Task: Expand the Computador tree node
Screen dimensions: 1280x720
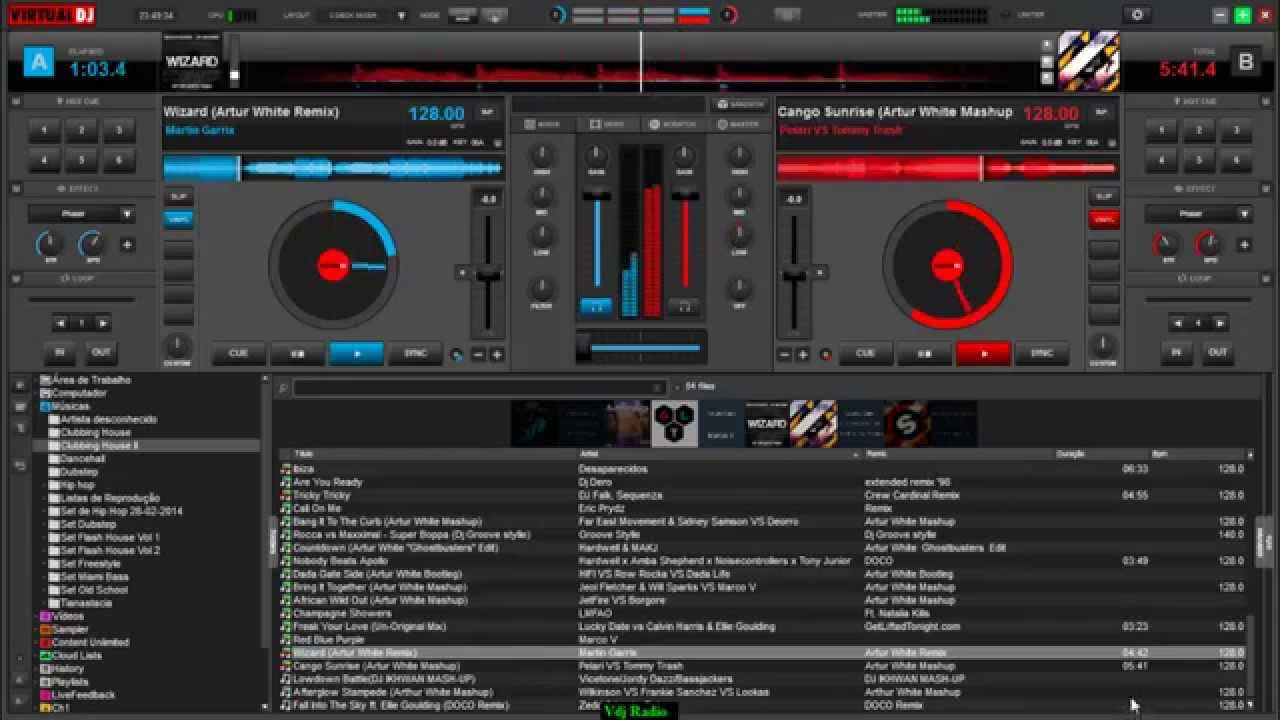Action: click(x=36, y=393)
